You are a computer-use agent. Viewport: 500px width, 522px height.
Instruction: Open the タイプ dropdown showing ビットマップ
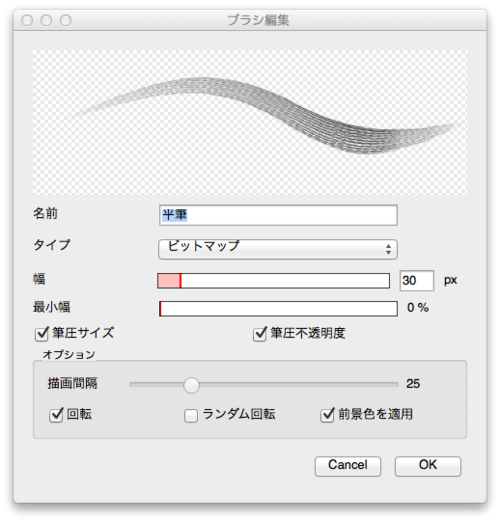click(x=278, y=249)
